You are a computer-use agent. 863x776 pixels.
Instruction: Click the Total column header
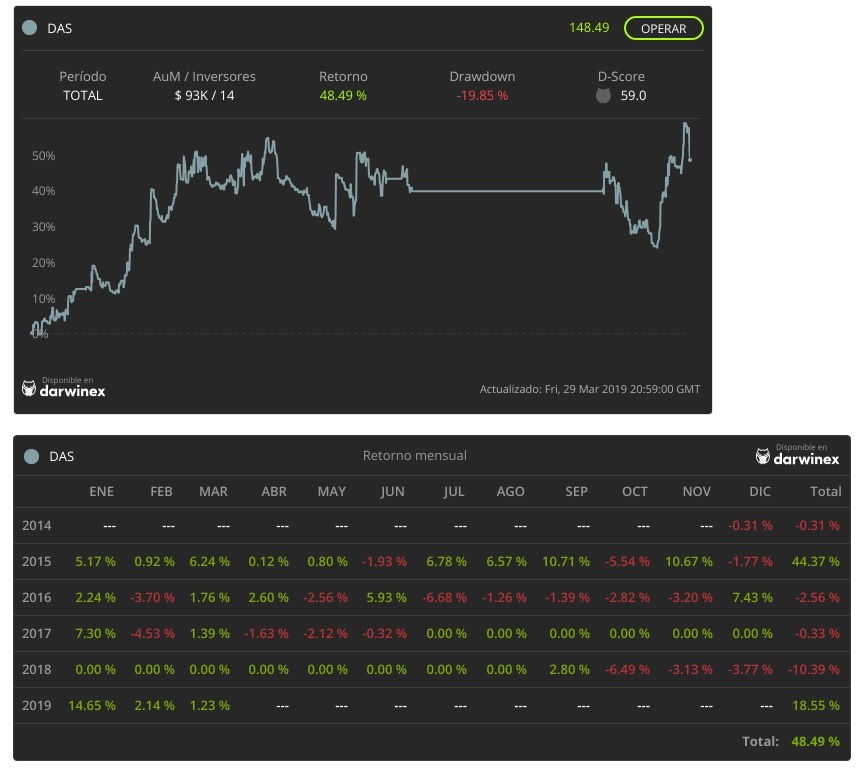coord(825,491)
